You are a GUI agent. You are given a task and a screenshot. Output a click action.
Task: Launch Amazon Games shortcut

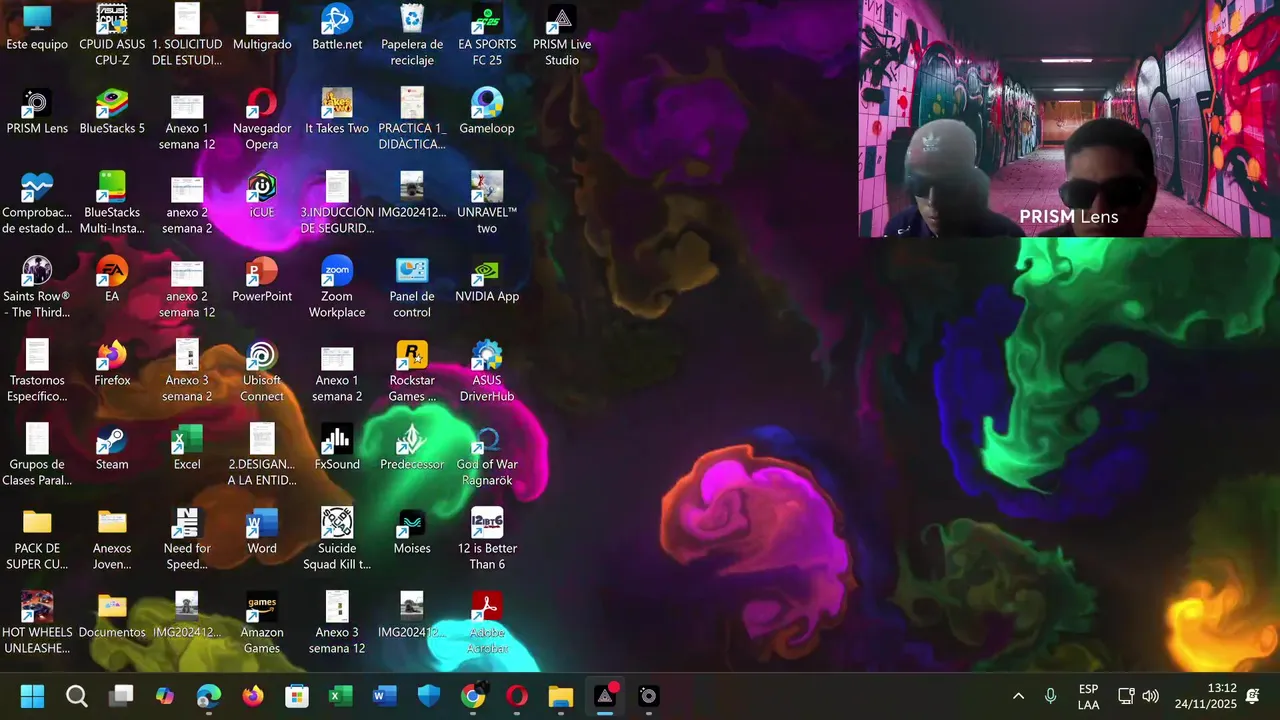[x=262, y=623]
